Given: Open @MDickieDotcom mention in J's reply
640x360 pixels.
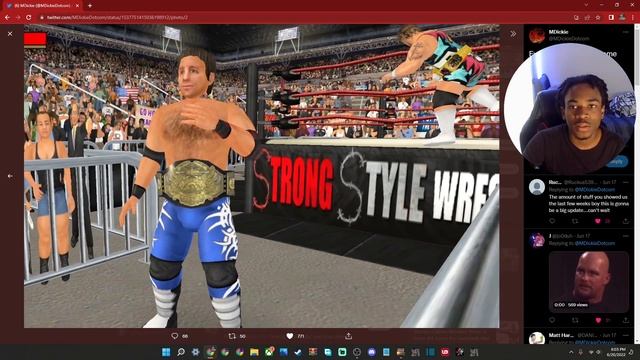Looking at the screenshot, I should click(595, 243).
